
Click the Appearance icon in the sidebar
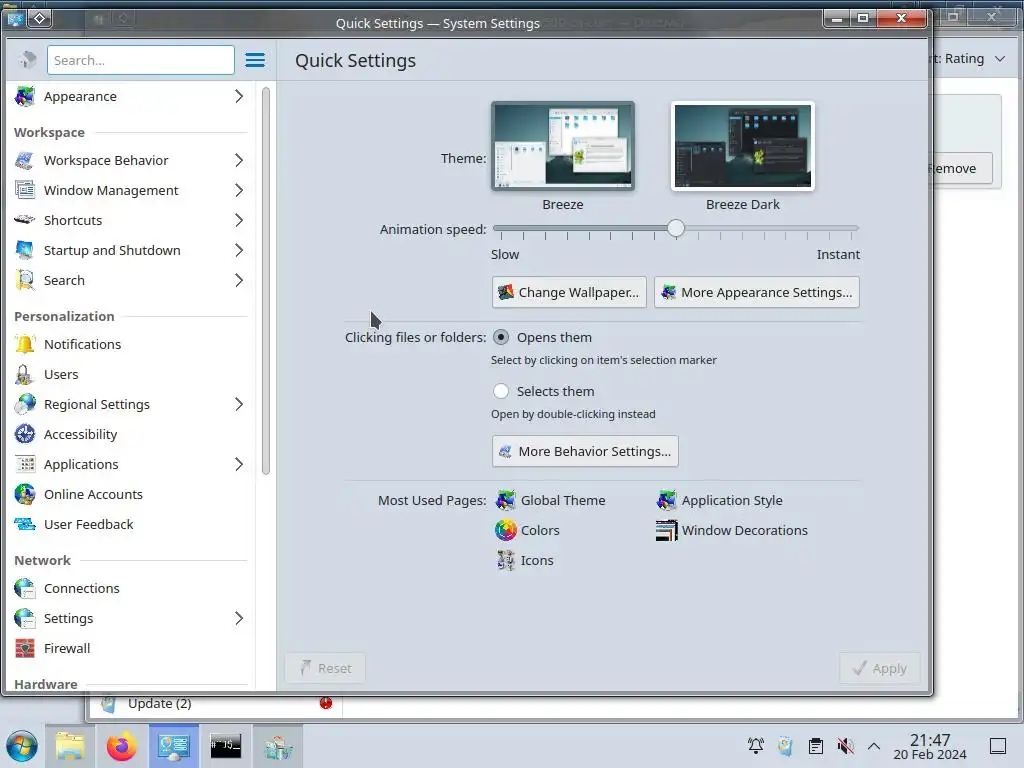[x=25, y=96]
